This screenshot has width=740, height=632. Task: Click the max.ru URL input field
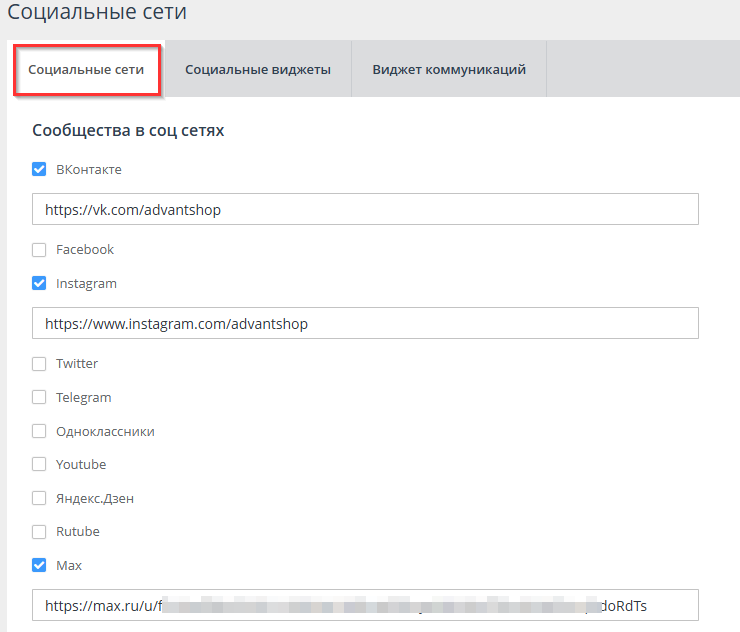[365, 606]
